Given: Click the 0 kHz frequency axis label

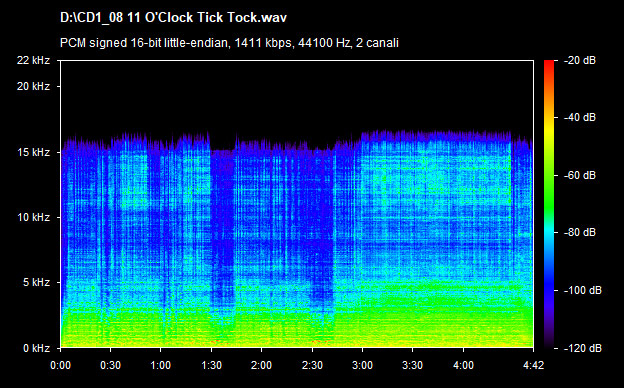Looking at the screenshot, I should tap(36, 348).
